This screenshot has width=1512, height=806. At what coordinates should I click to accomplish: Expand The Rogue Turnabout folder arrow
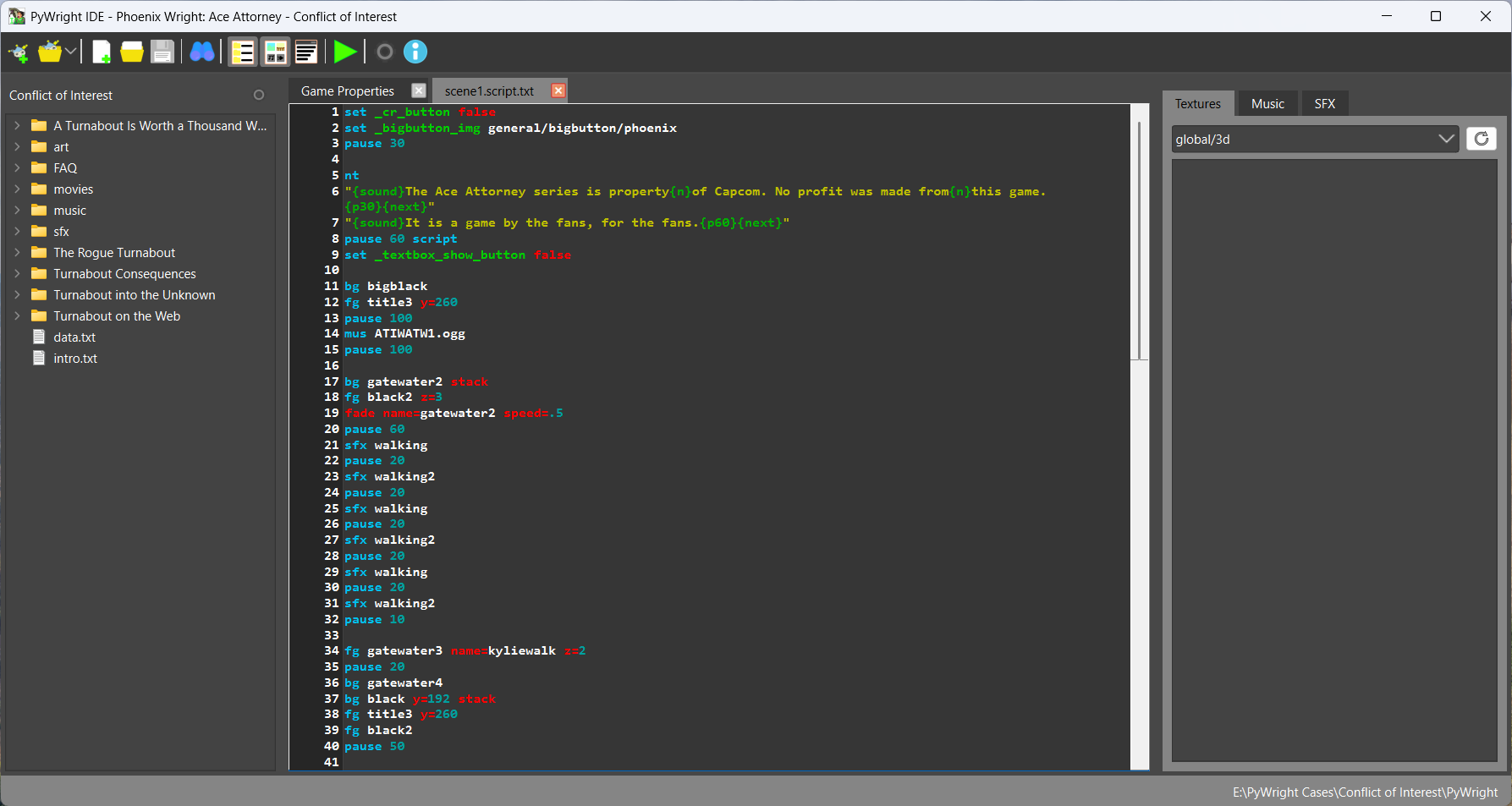17,252
